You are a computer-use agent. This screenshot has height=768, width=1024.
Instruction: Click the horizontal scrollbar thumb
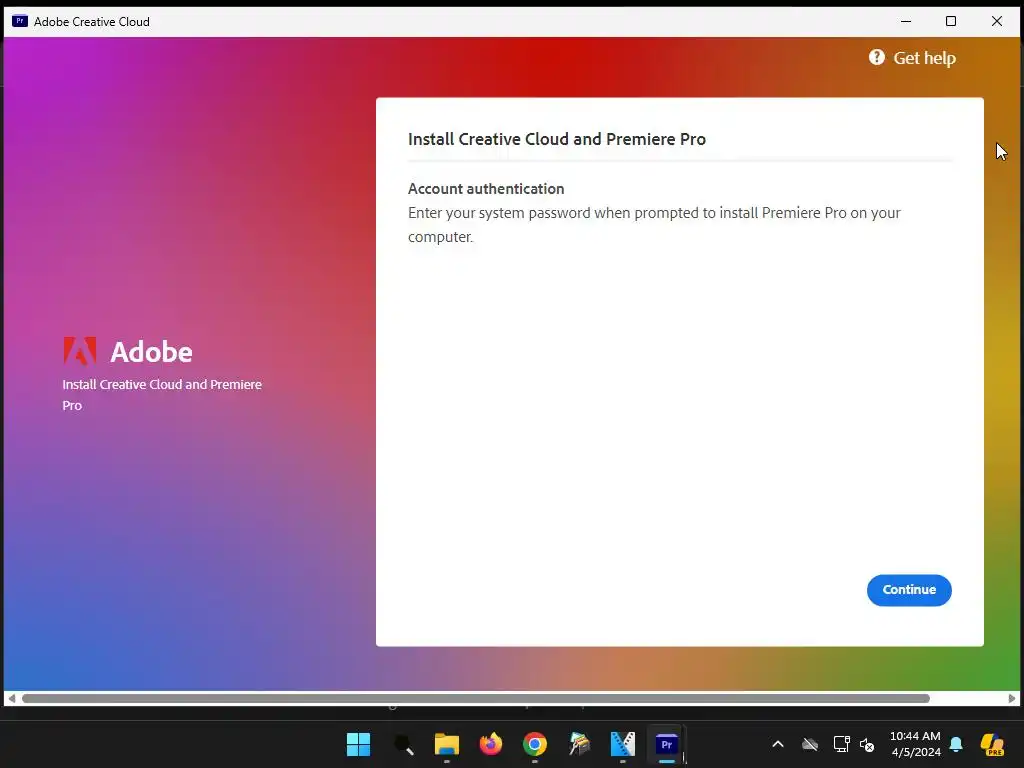click(x=475, y=698)
